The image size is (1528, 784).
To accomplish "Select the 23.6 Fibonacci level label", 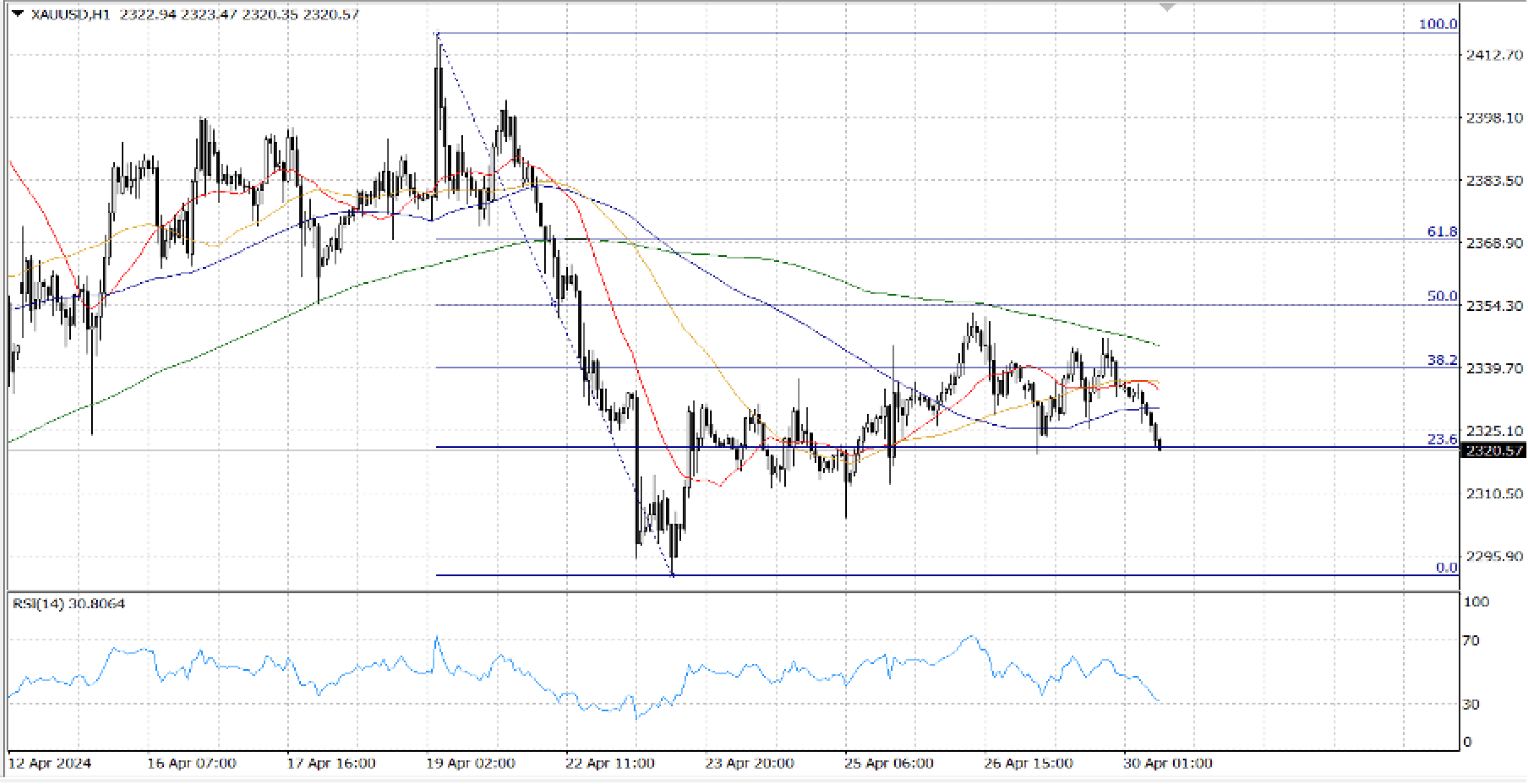I will tap(1441, 439).
